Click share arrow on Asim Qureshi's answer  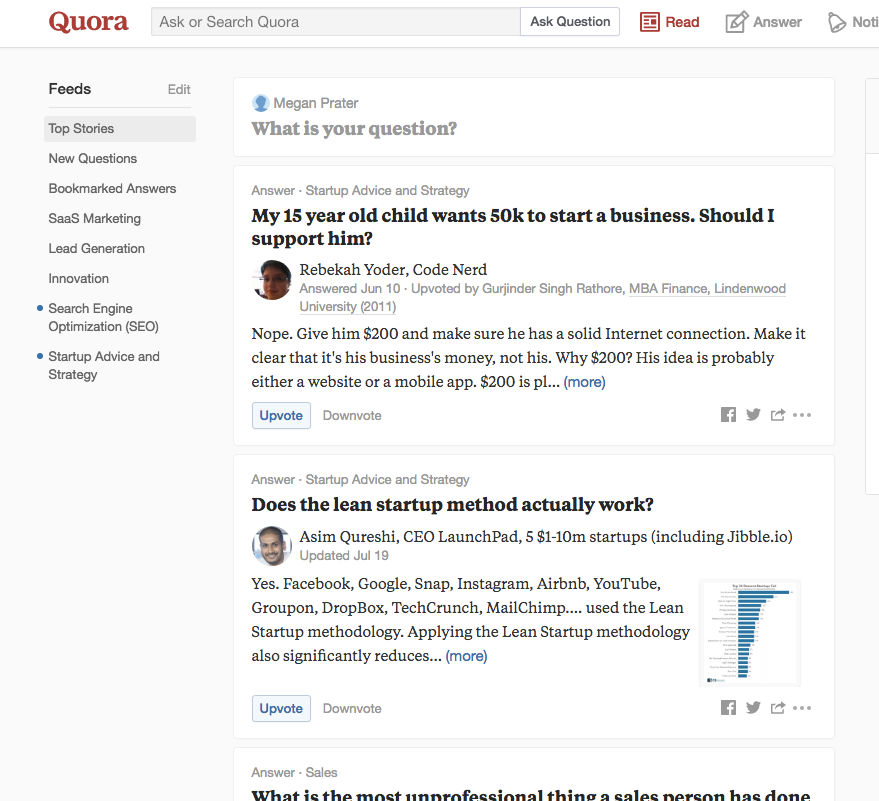click(777, 708)
